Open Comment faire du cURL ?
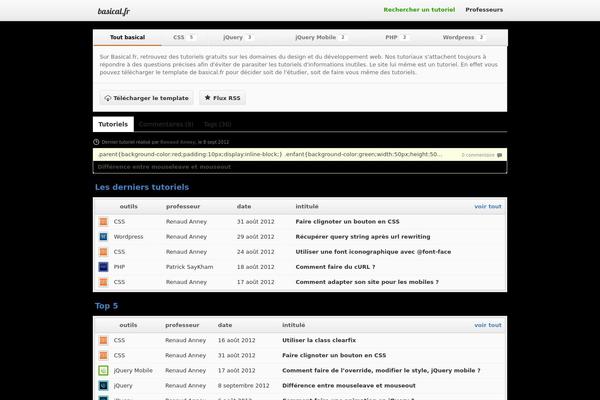Viewport: 600px width, 400px height. [x=335, y=267]
